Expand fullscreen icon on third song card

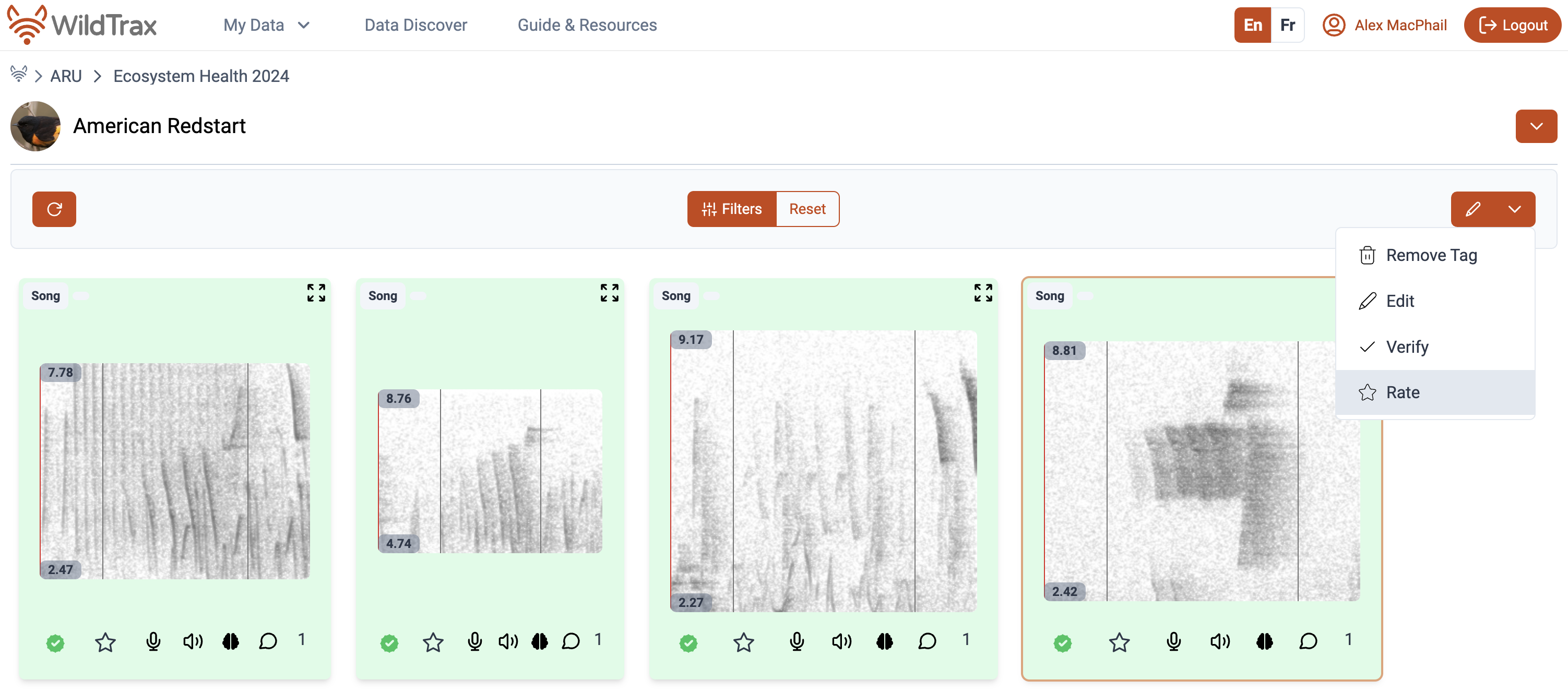click(982, 293)
